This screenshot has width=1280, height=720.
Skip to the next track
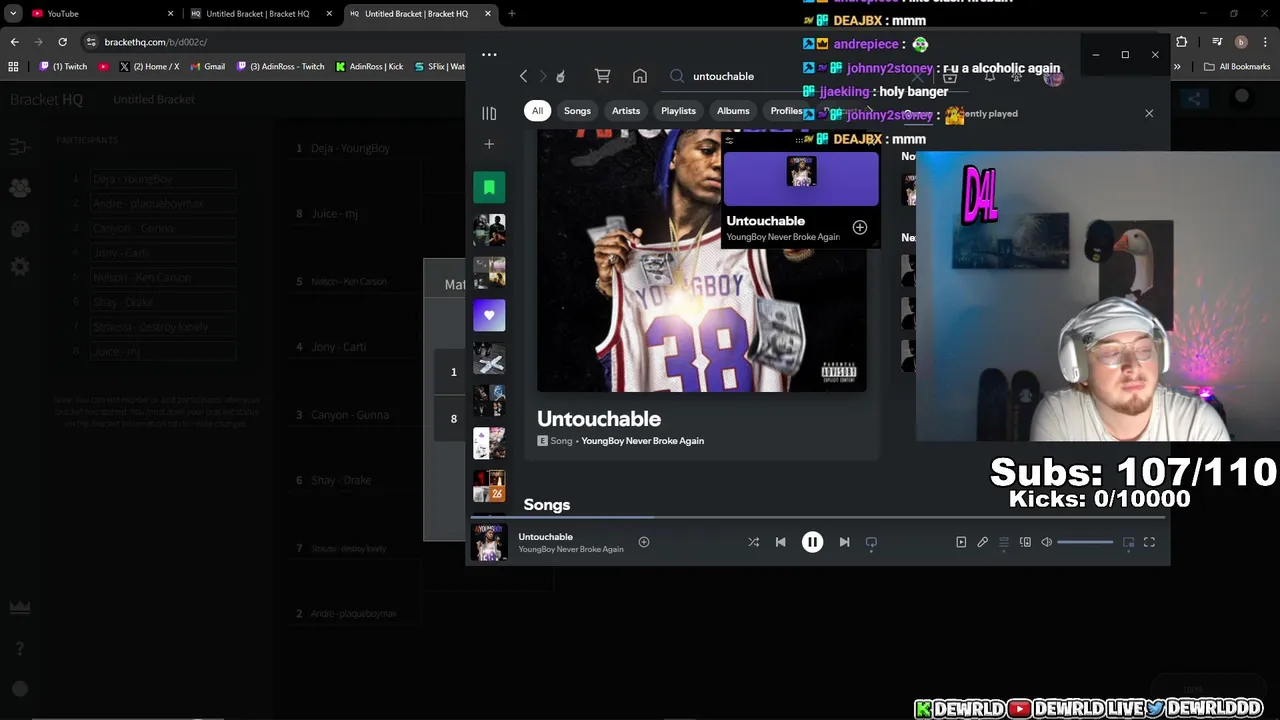[x=844, y=542]
